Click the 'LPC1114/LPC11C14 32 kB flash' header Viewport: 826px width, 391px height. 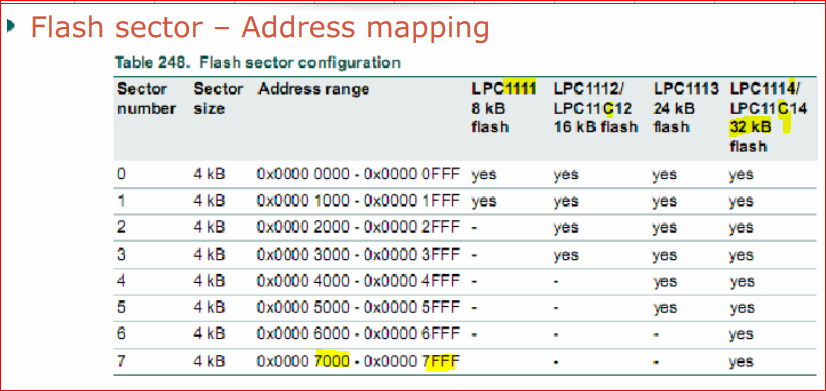768,118
